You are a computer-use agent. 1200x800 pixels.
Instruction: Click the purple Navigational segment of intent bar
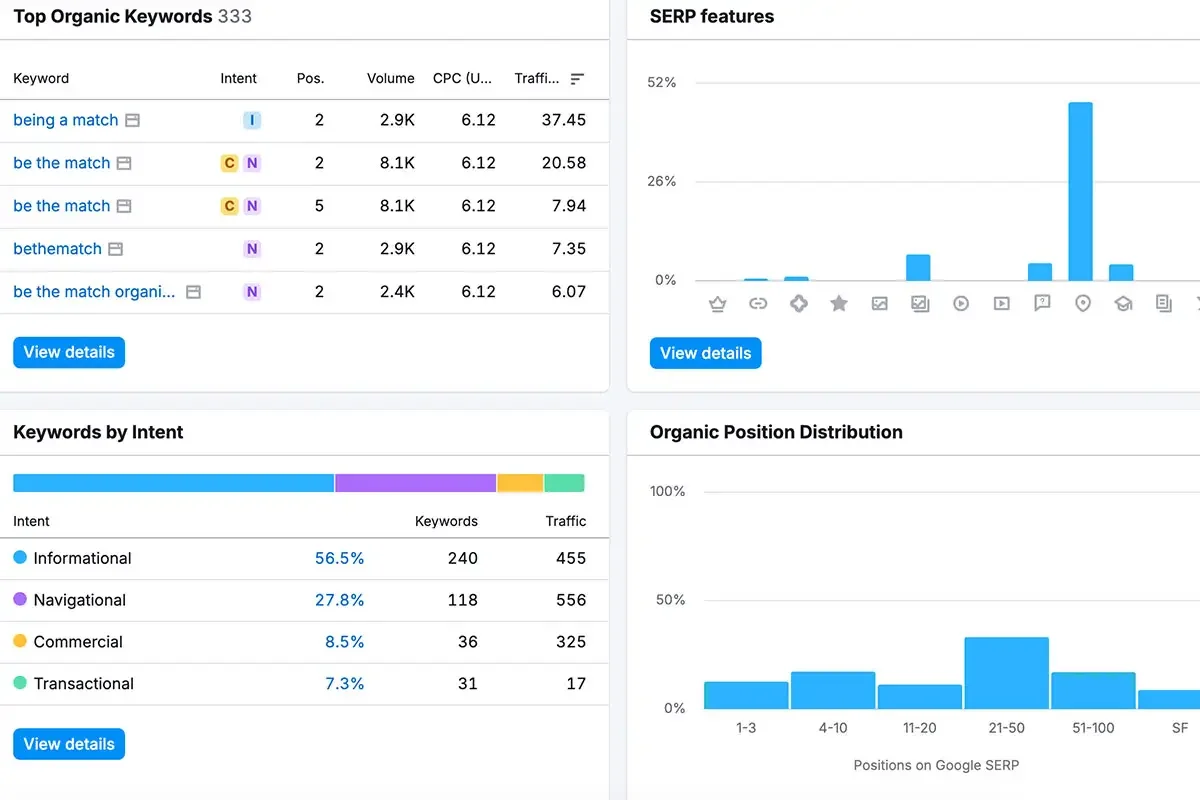(415, 483)
